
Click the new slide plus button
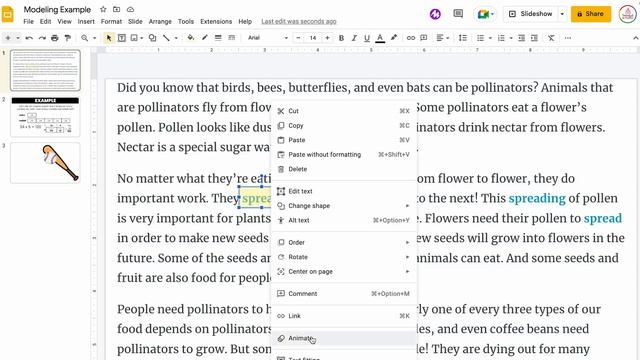tap(8, 38)
